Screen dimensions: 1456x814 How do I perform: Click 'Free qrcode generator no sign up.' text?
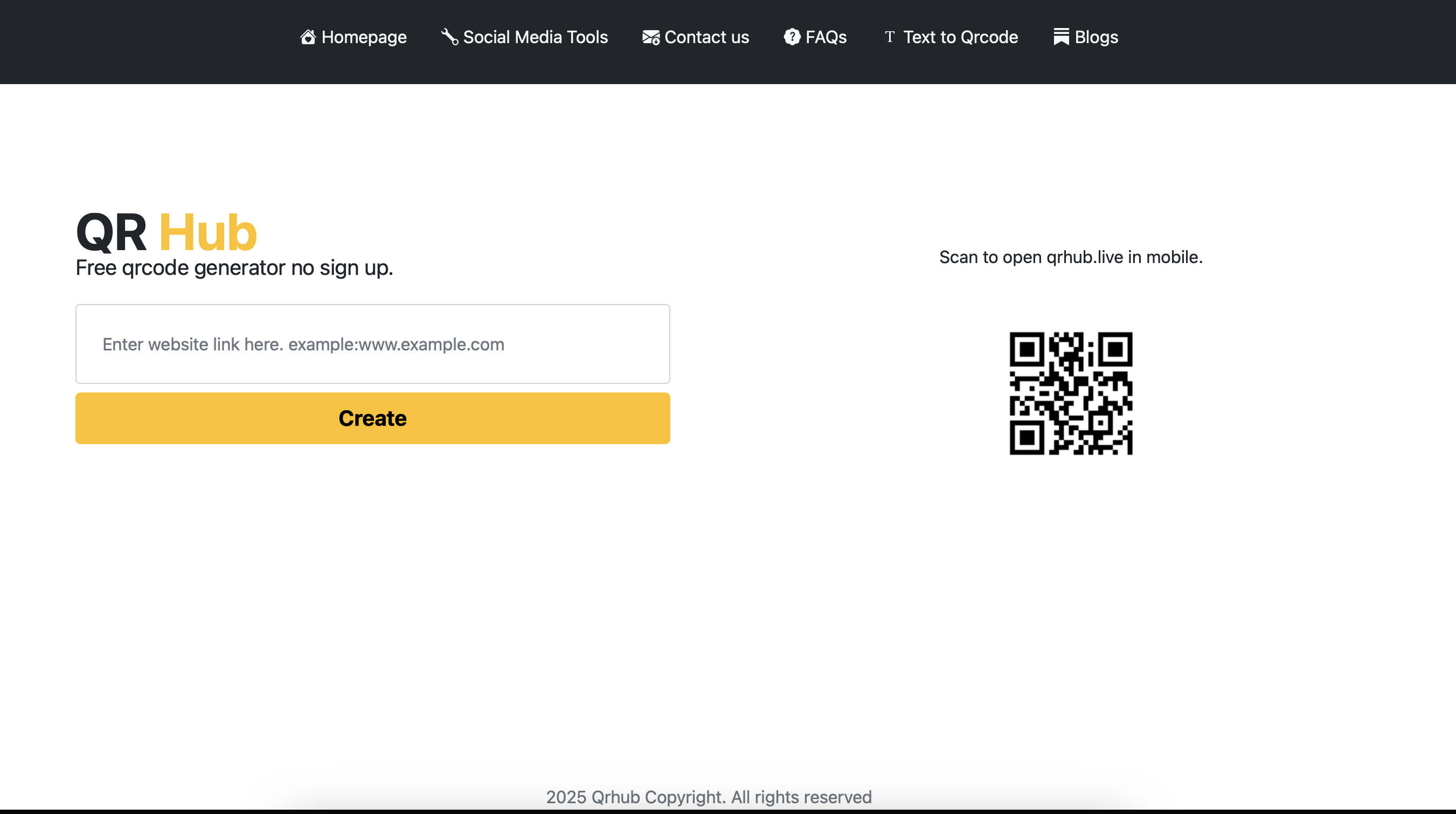(x=234, y=268)
